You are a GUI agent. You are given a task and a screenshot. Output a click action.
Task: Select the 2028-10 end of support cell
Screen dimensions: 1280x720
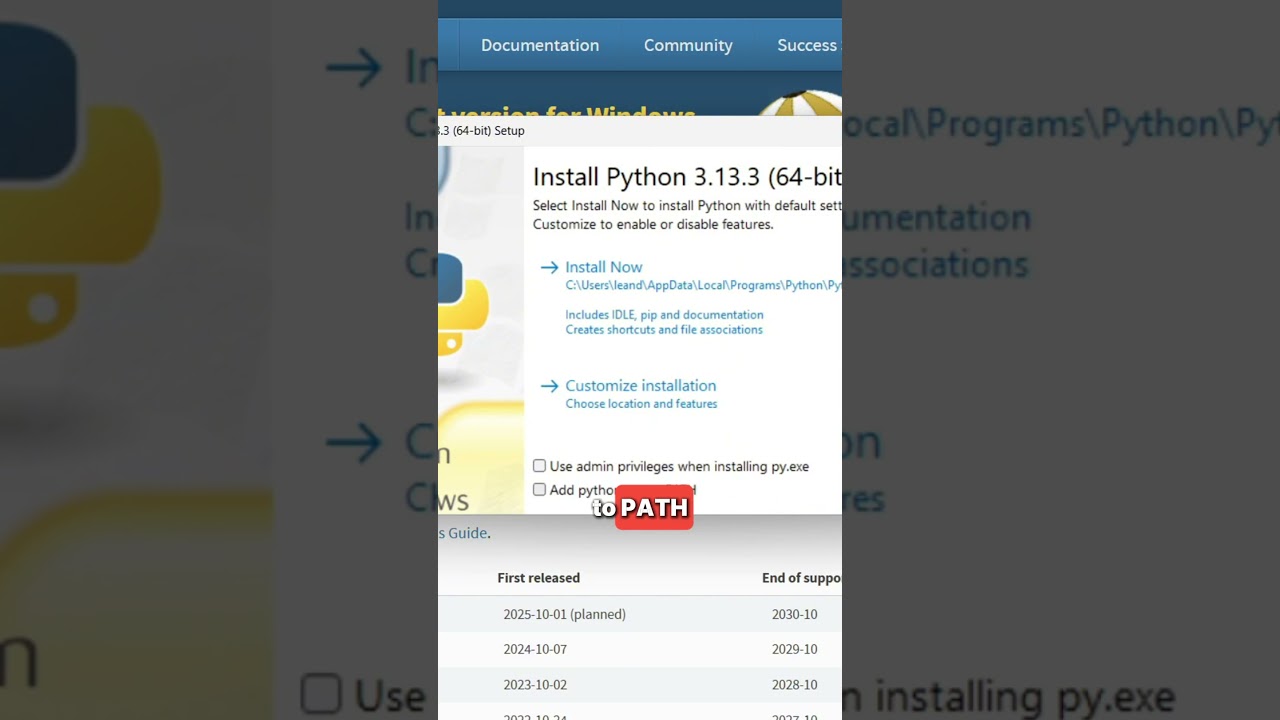795,685
